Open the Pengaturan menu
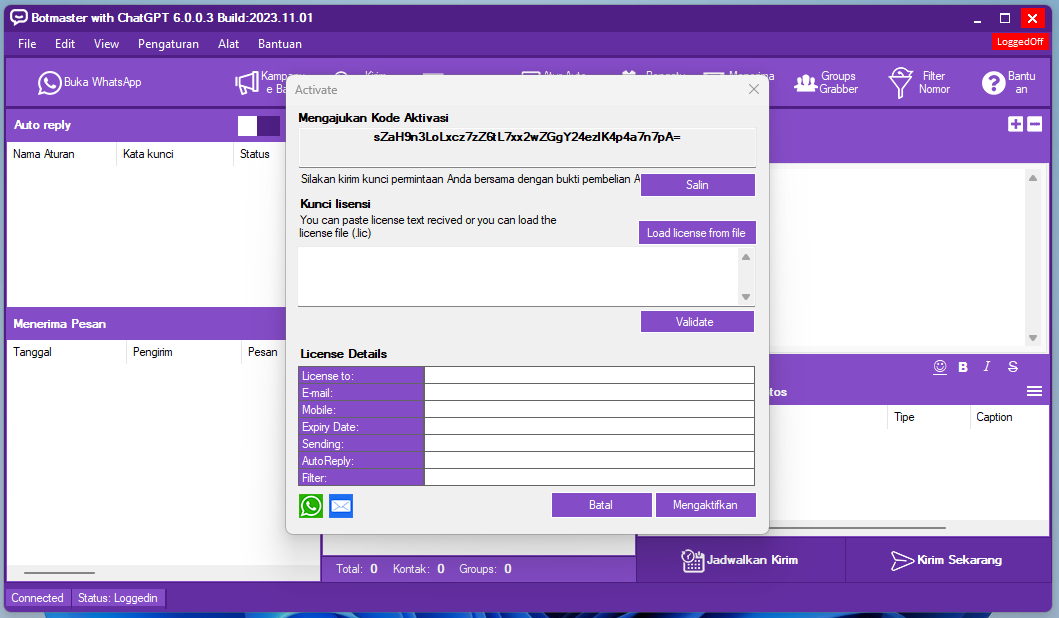 pyautogui.click(x=168, y=44)
